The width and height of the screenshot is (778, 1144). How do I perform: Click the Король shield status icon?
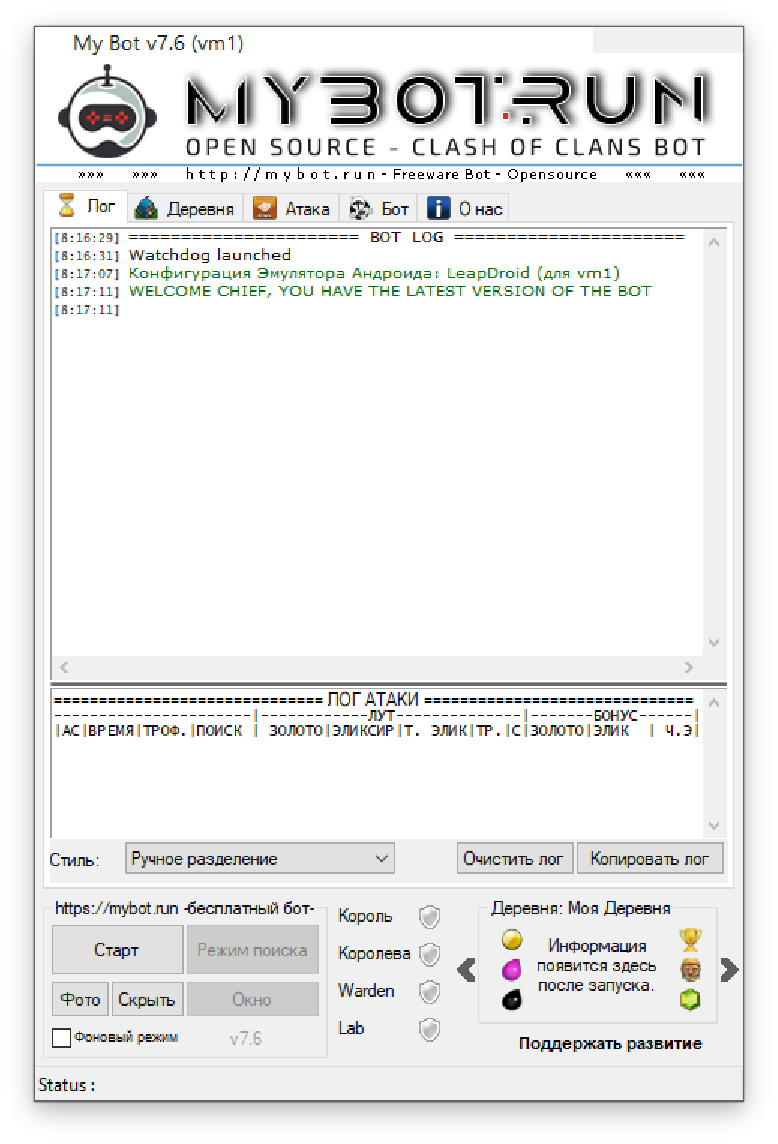[x=430, y=917]
